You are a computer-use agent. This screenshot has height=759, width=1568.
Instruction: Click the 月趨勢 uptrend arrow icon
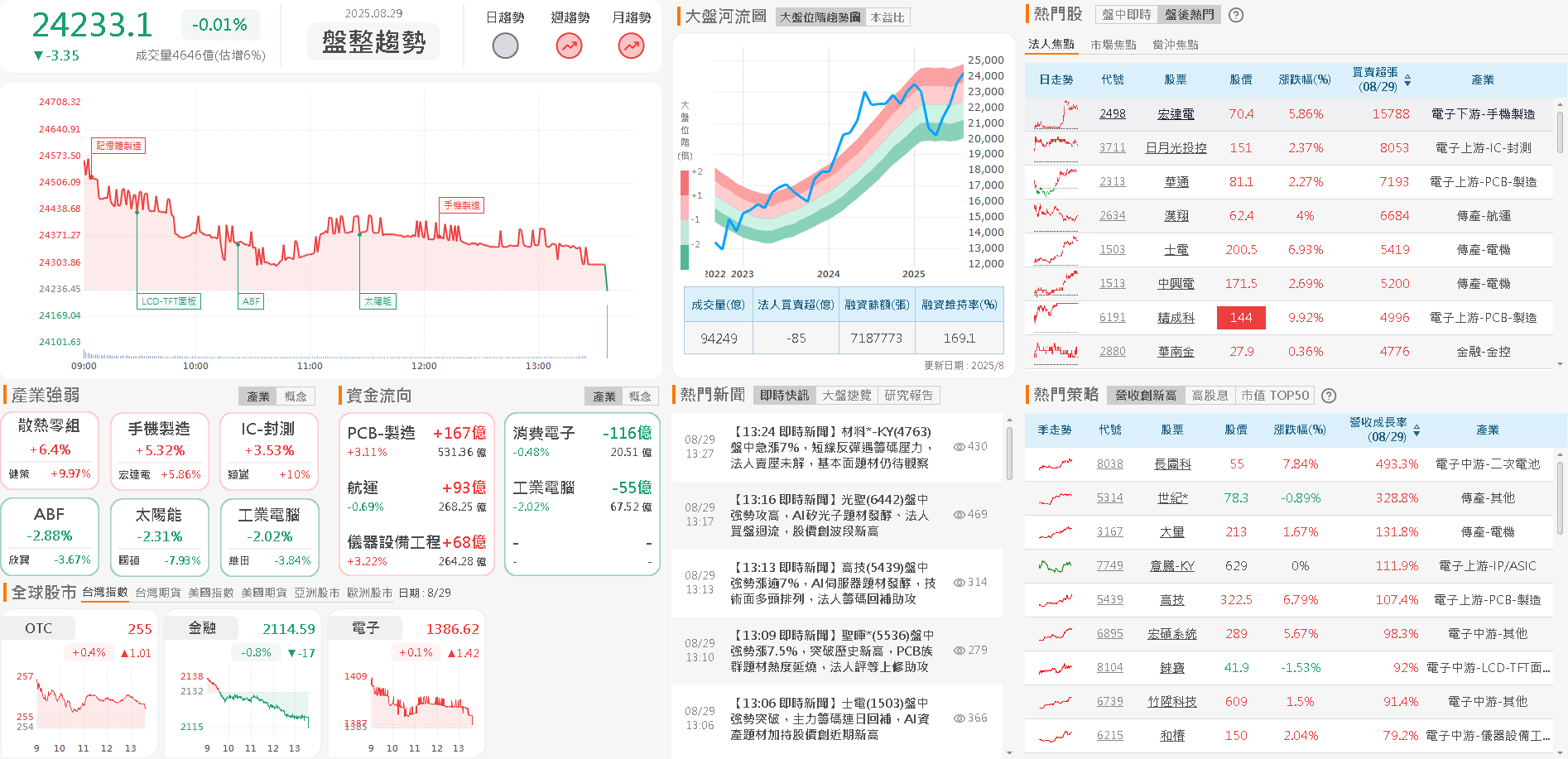630,46
